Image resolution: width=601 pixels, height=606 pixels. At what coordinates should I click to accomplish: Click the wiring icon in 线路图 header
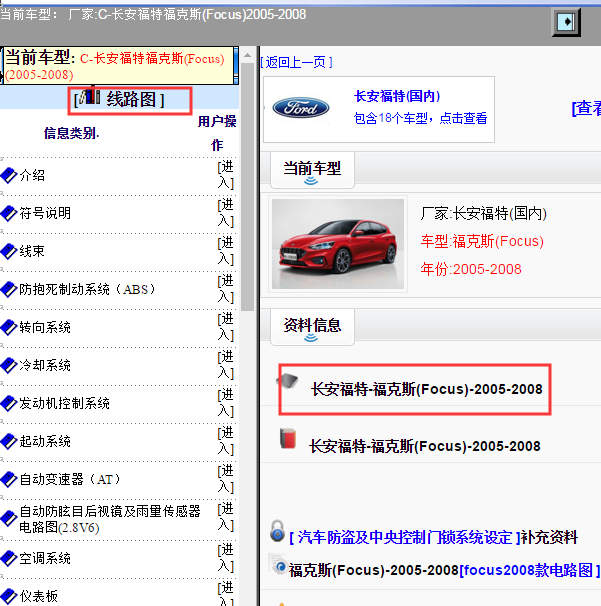coord(90,97)
